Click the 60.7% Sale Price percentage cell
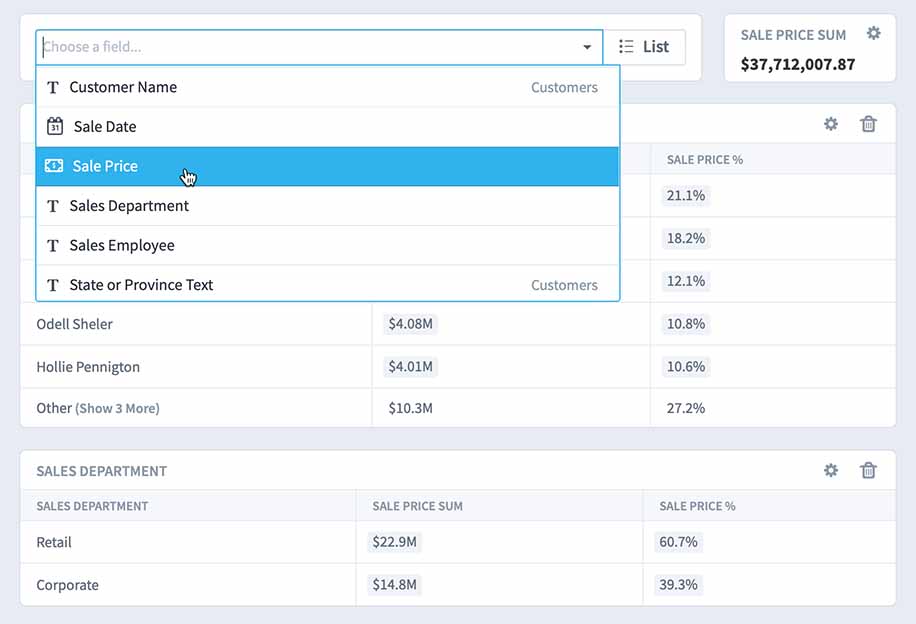 click(678, 541)
